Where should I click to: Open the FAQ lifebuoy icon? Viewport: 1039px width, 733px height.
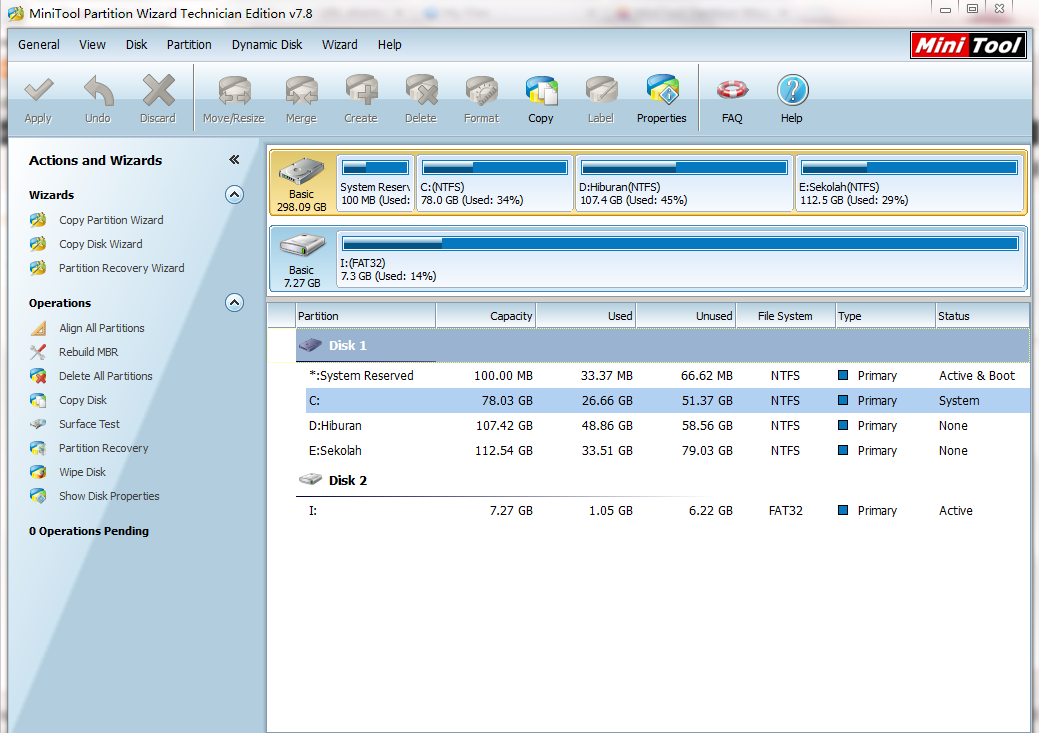(x=732, y=90)
